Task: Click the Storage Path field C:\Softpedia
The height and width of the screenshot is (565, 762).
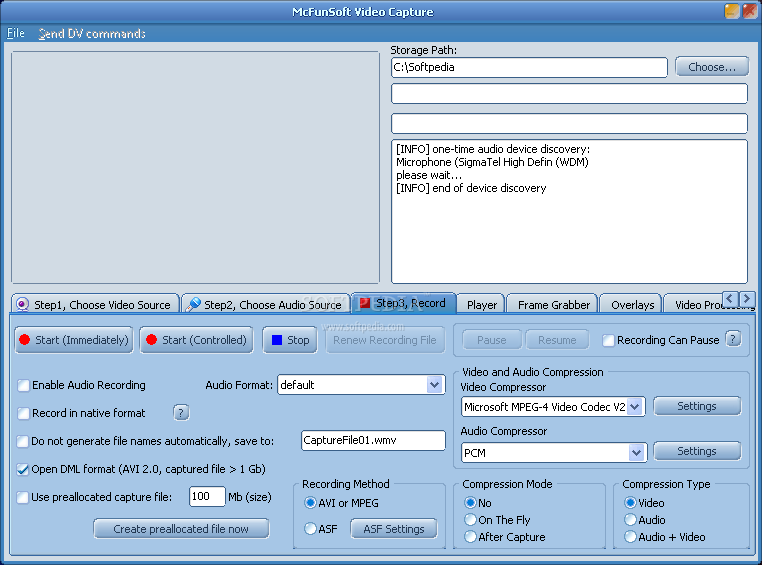Action: [529, 67]
